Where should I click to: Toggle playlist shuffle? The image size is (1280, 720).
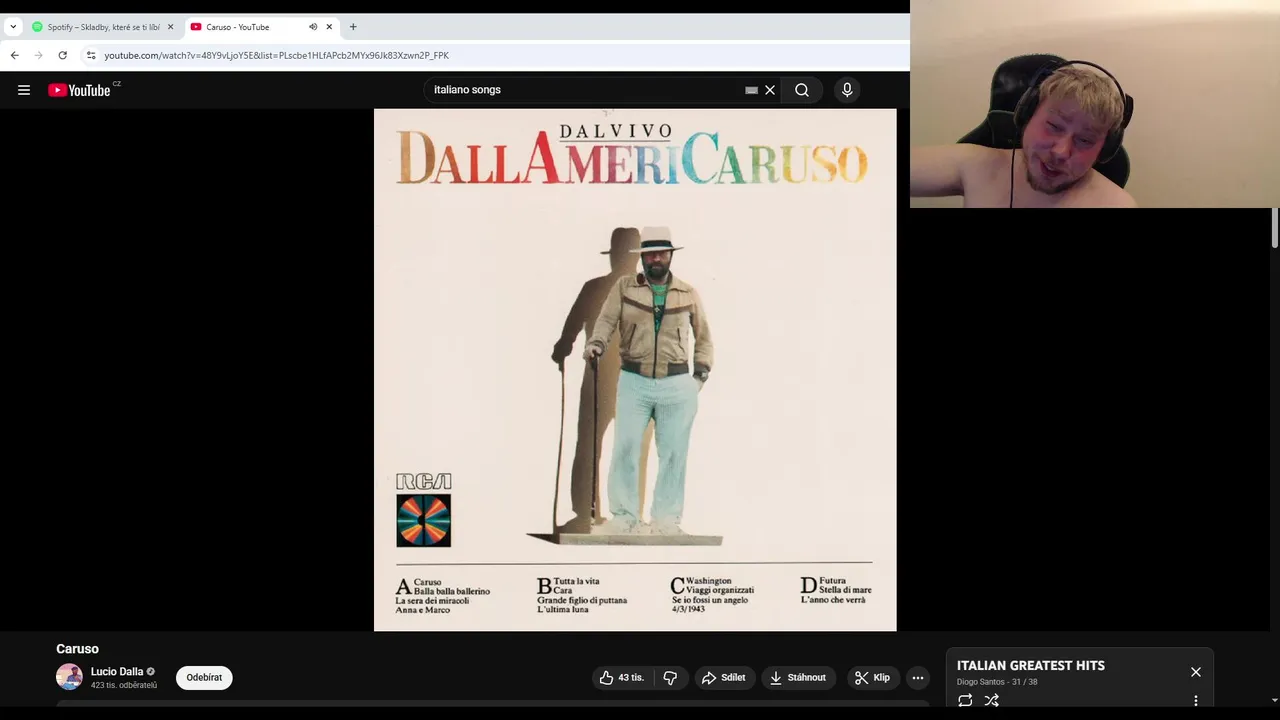tap(992, 701)
